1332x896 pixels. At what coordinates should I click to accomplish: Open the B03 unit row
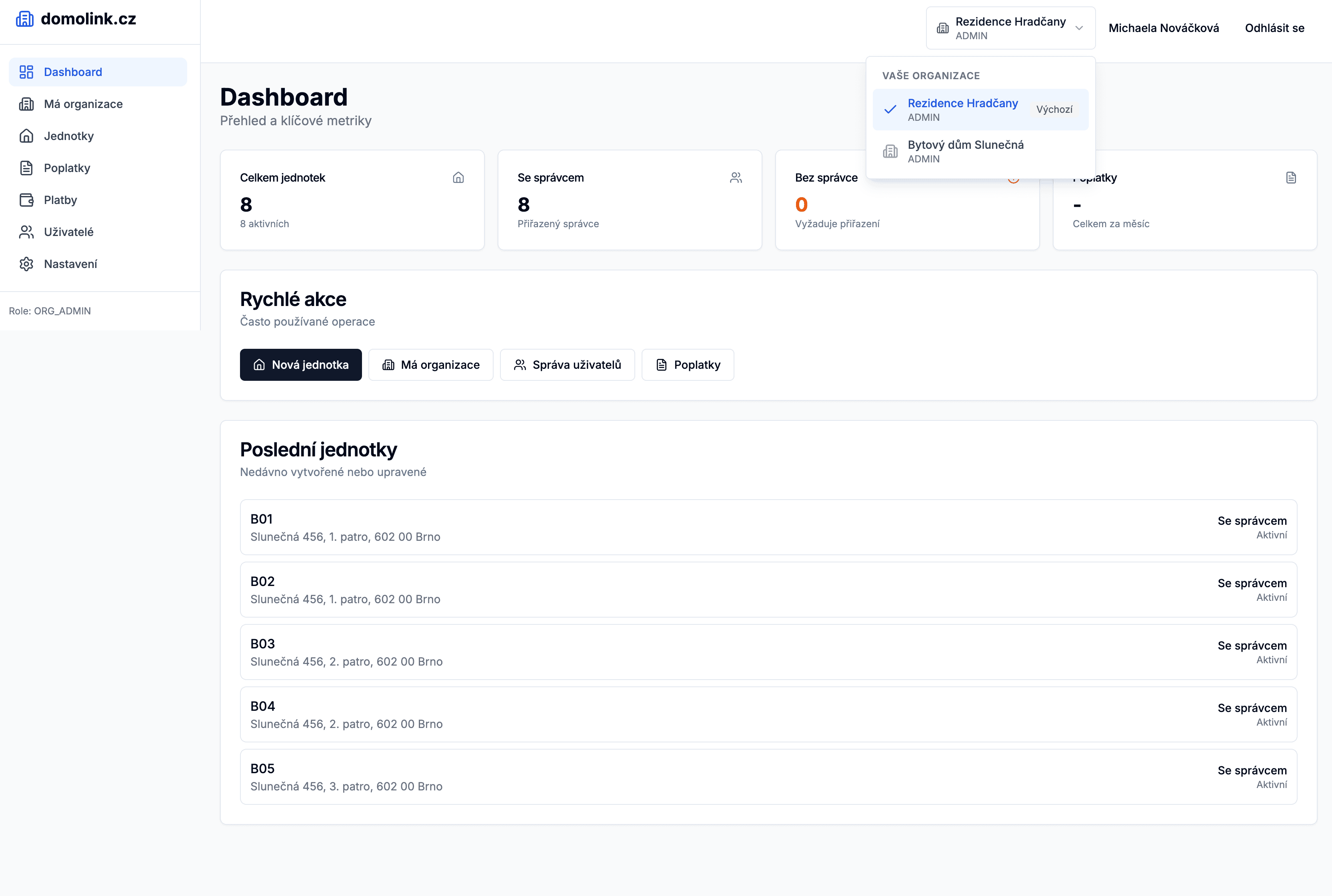point(768,652)
